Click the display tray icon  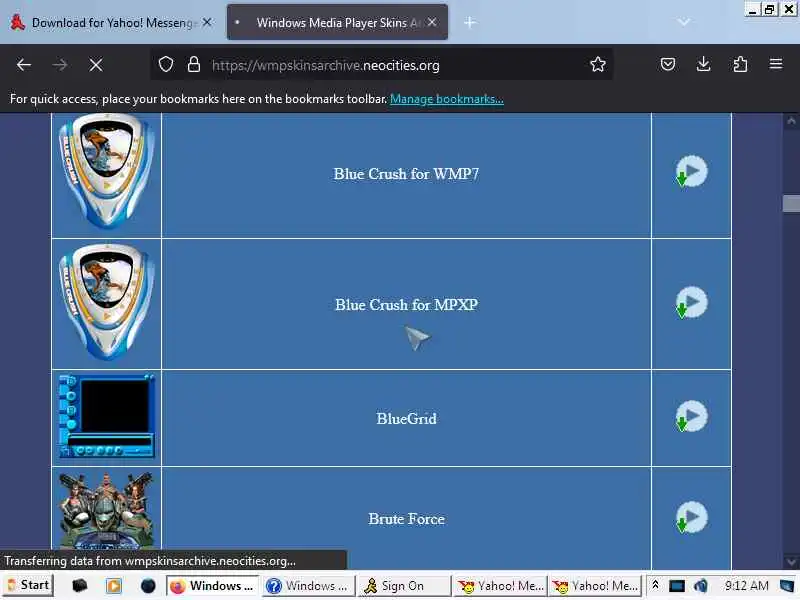coord(677,586)
